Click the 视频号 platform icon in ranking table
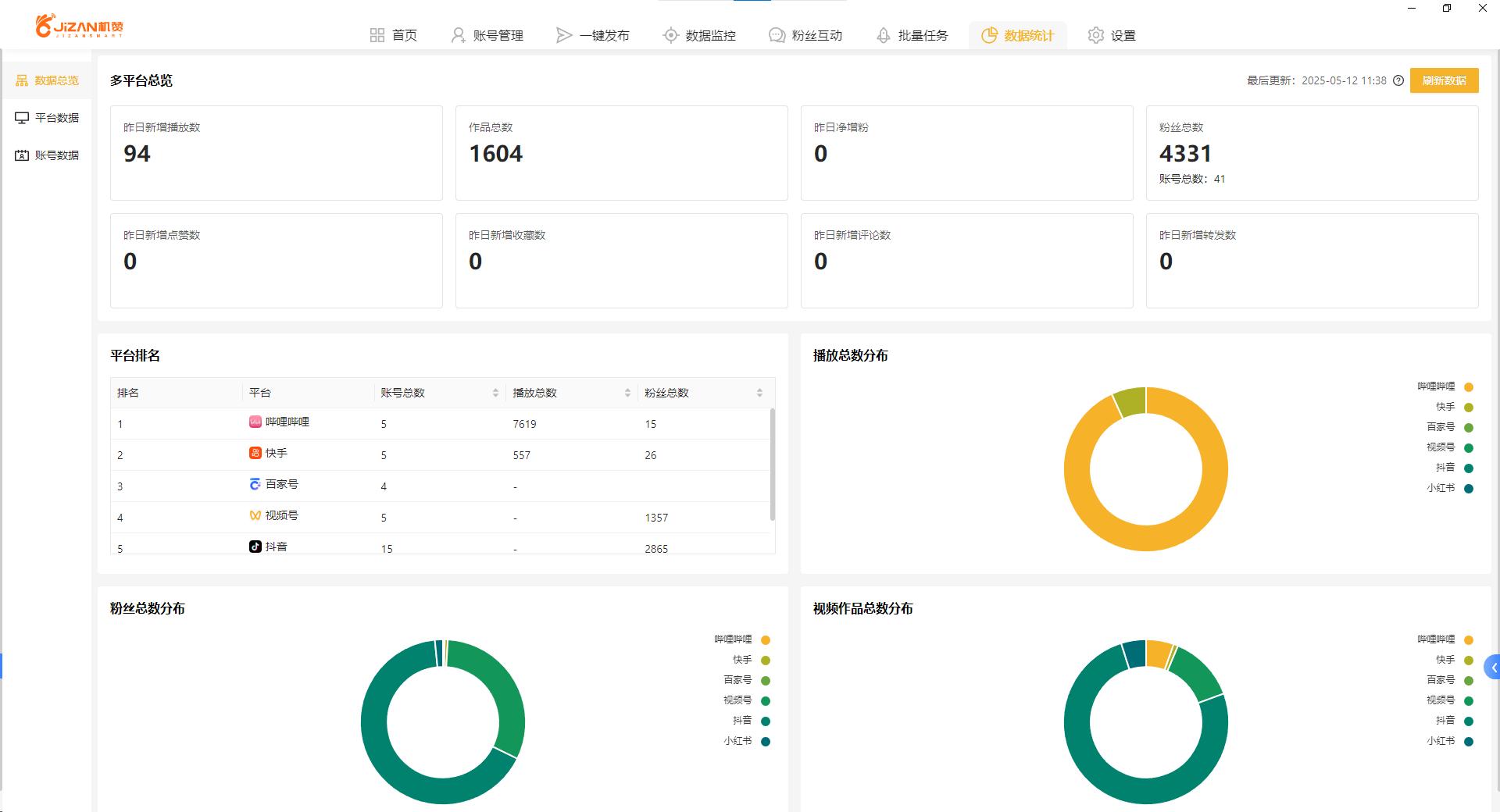The image size is (1500, 812). [x=255, y=515]
